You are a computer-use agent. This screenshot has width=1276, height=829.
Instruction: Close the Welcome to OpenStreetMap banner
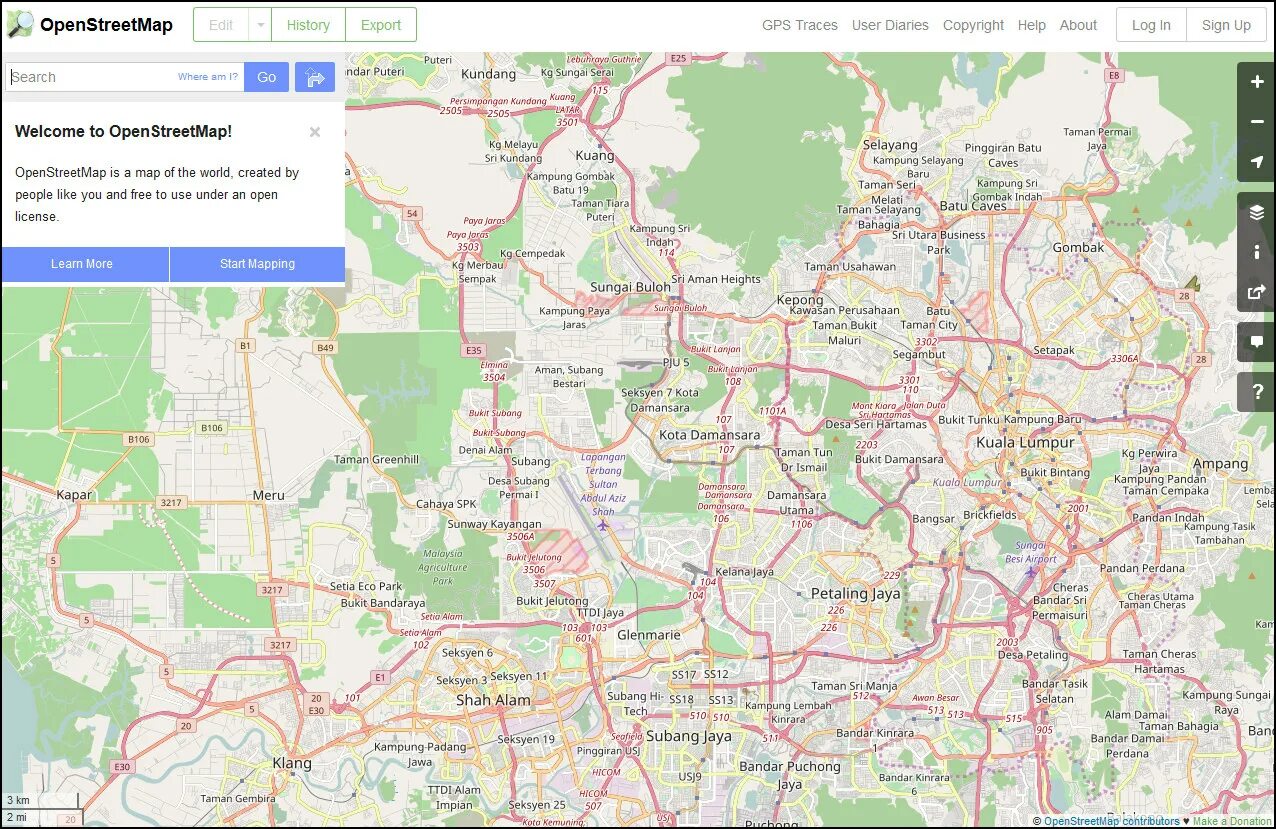(315, 132)
